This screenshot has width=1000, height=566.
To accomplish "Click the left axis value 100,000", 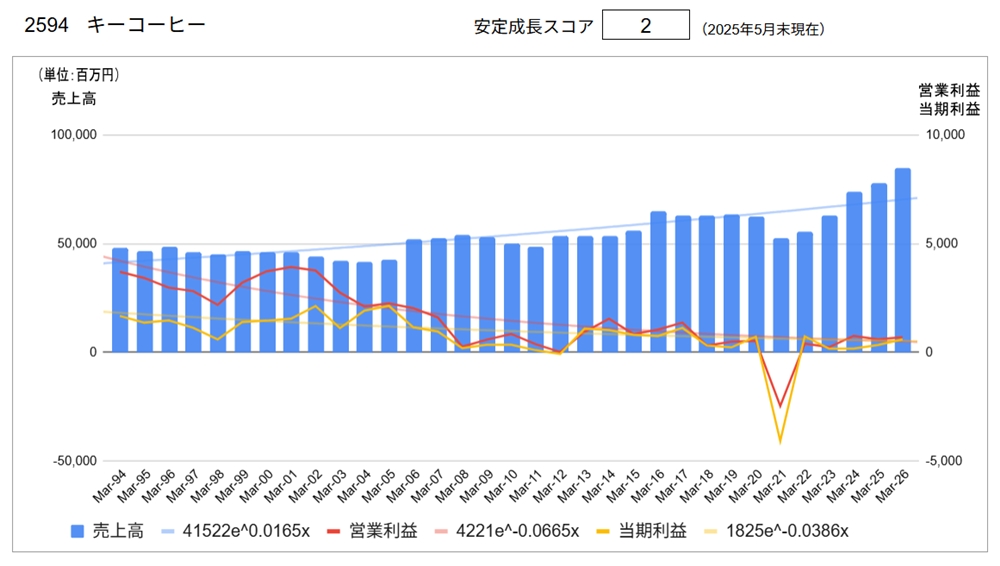I will click(x=74, y=135).
